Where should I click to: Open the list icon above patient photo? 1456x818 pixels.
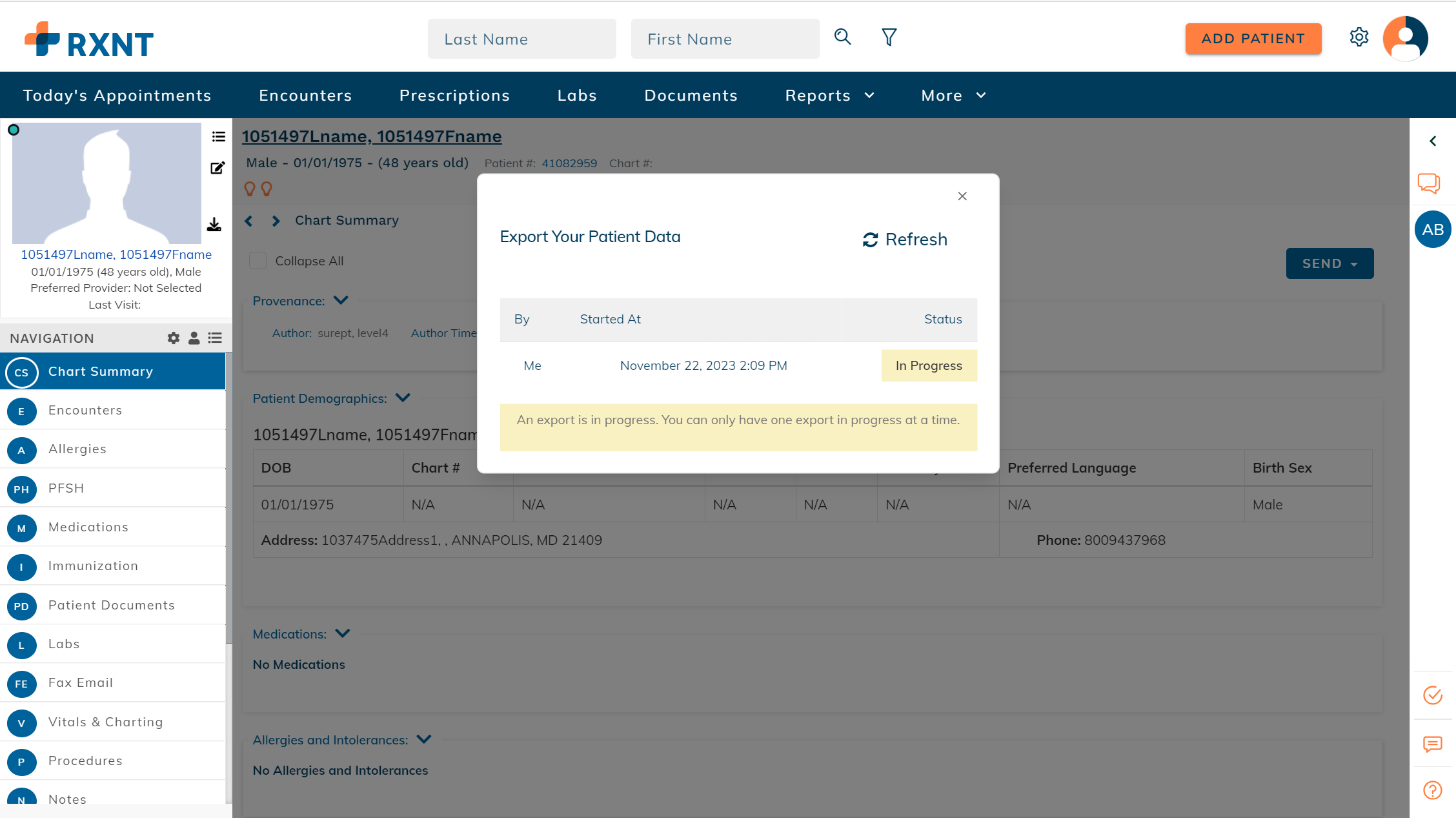pos(218,136)
